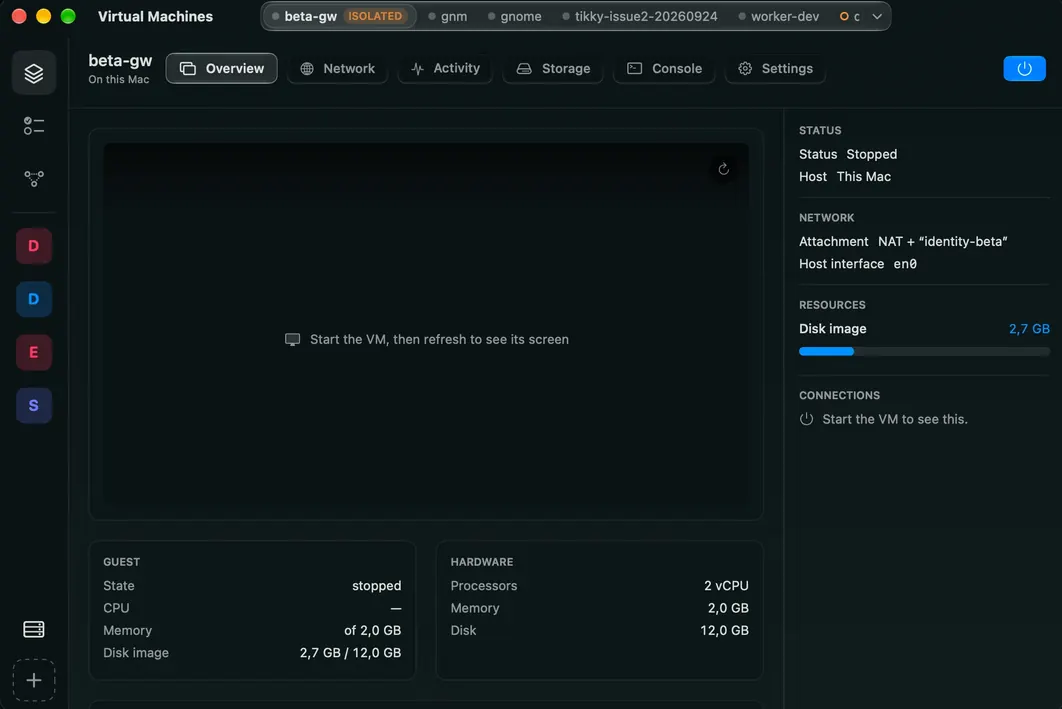
Task: Click the hardware Memory 2,0 GB value
Action: pos(728,608)
